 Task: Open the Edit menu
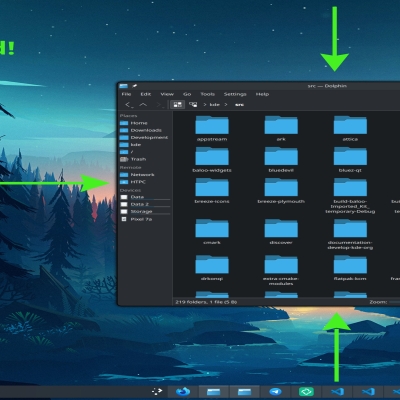pos(145,94)
